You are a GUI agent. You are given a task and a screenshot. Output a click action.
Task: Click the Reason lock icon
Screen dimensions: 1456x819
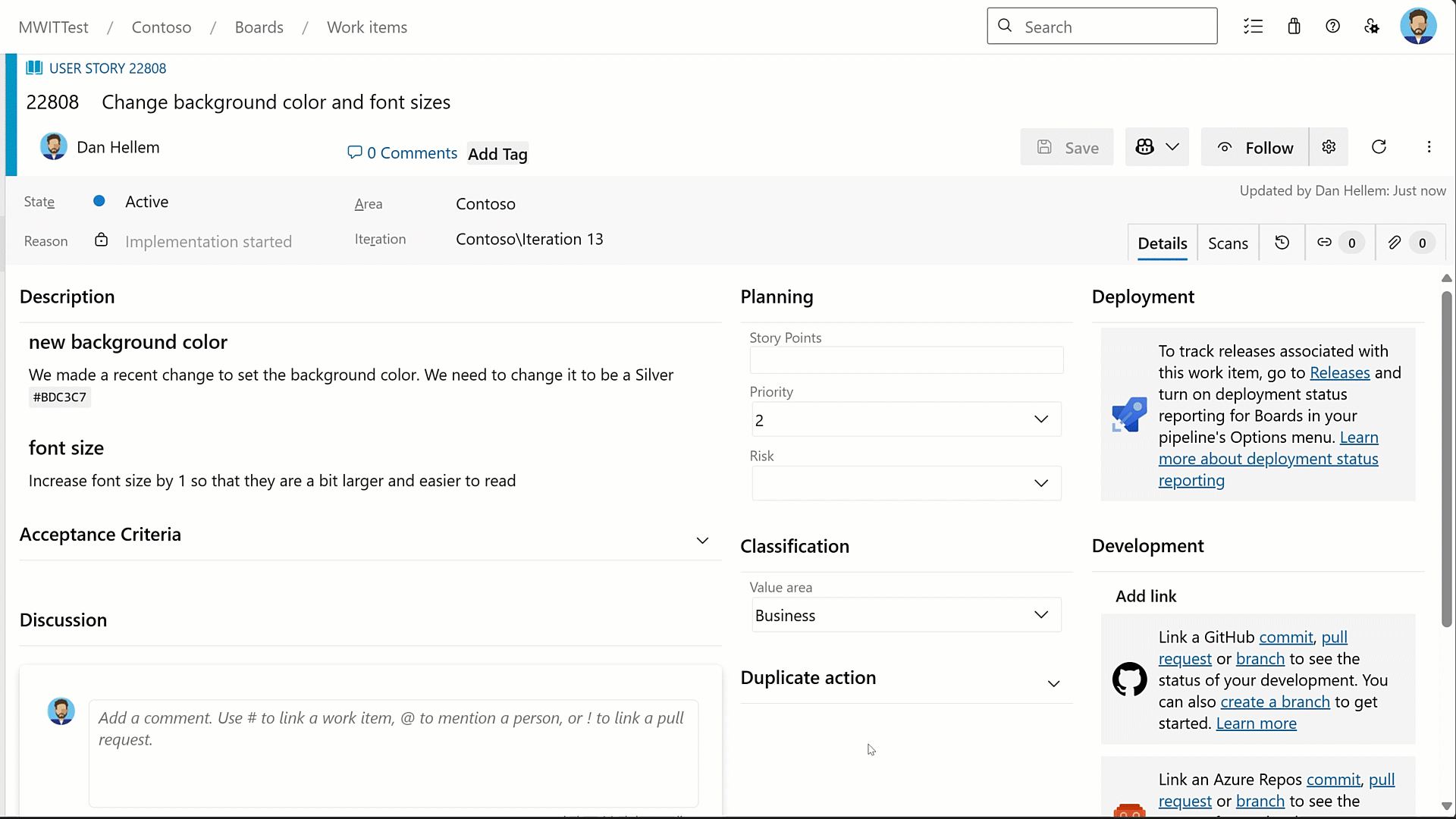click(101, 240)
